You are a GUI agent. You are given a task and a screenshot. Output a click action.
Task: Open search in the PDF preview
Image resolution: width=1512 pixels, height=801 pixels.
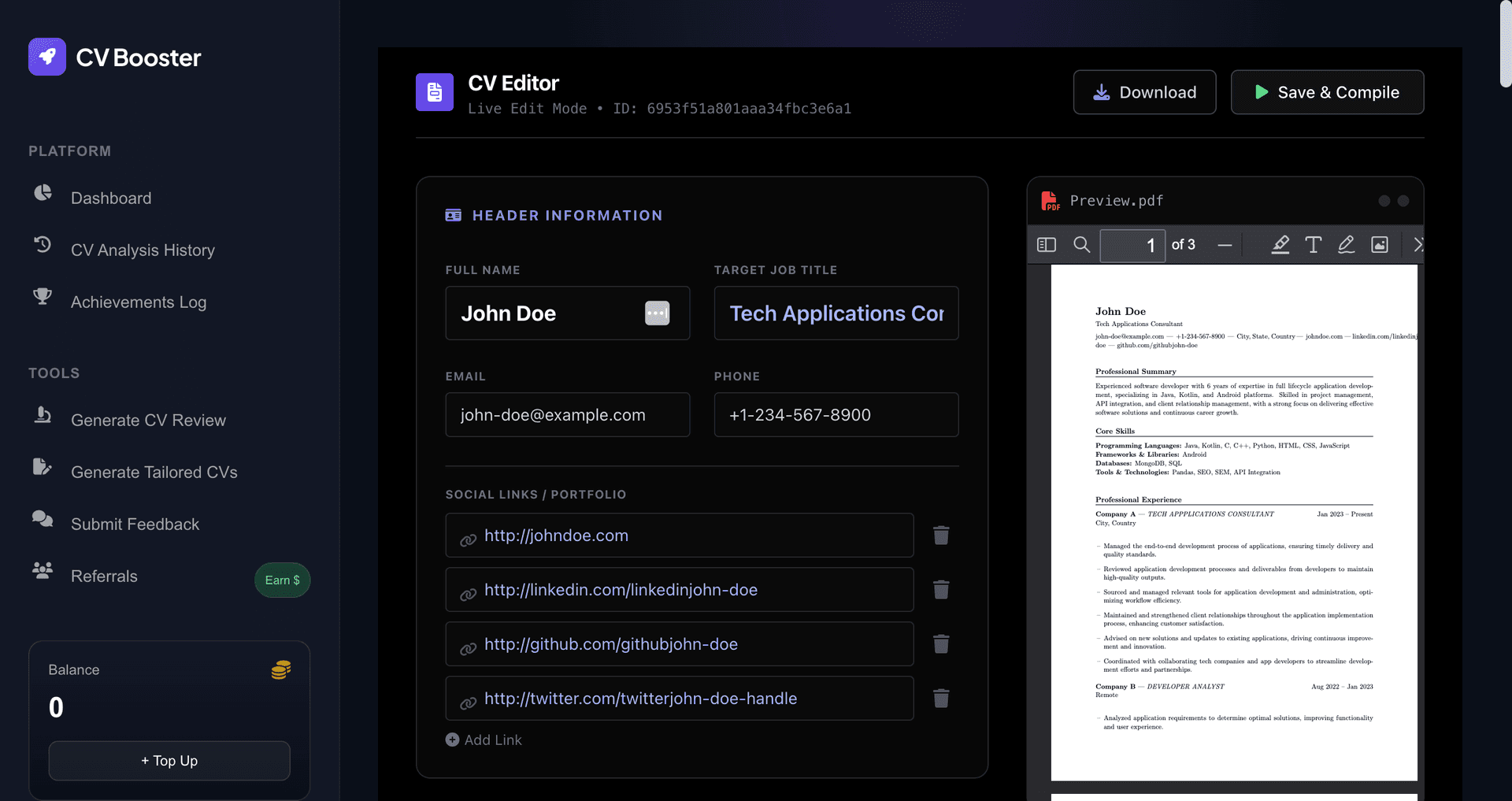tap(1081, 245)
